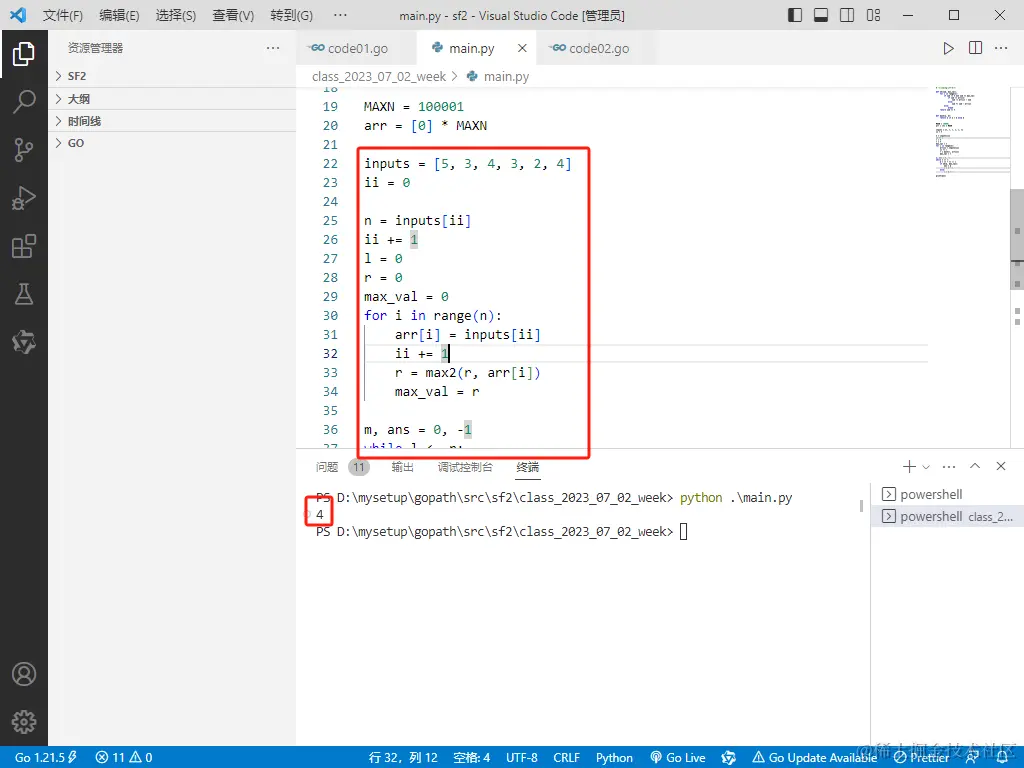Select the 终端 terminal tab

(x=528, y=467)
